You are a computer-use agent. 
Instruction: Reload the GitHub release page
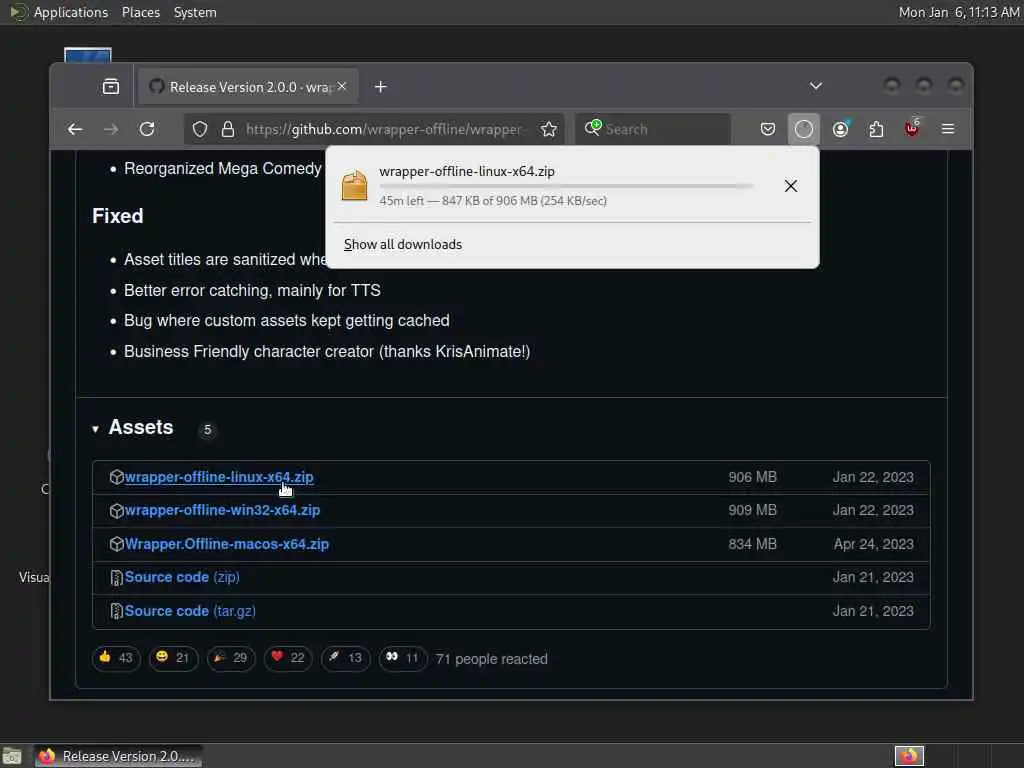(147, 129)
